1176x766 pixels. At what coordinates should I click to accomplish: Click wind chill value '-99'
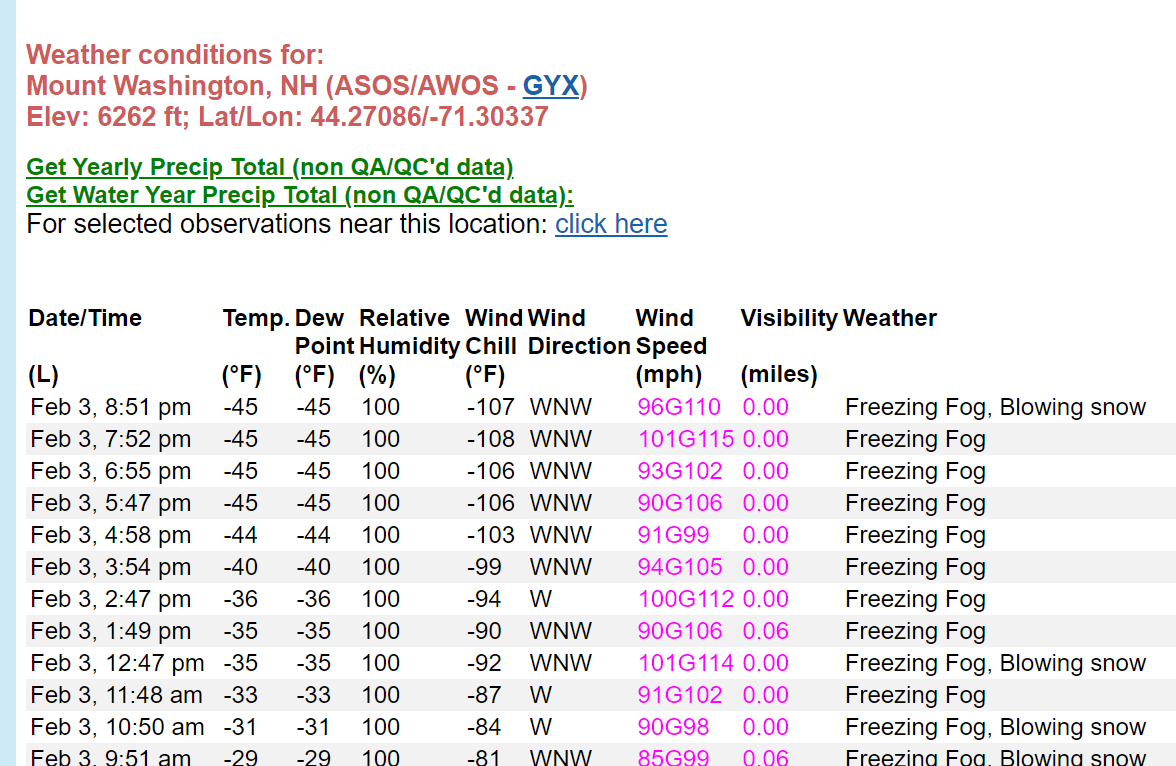click(x=484, y=567)
